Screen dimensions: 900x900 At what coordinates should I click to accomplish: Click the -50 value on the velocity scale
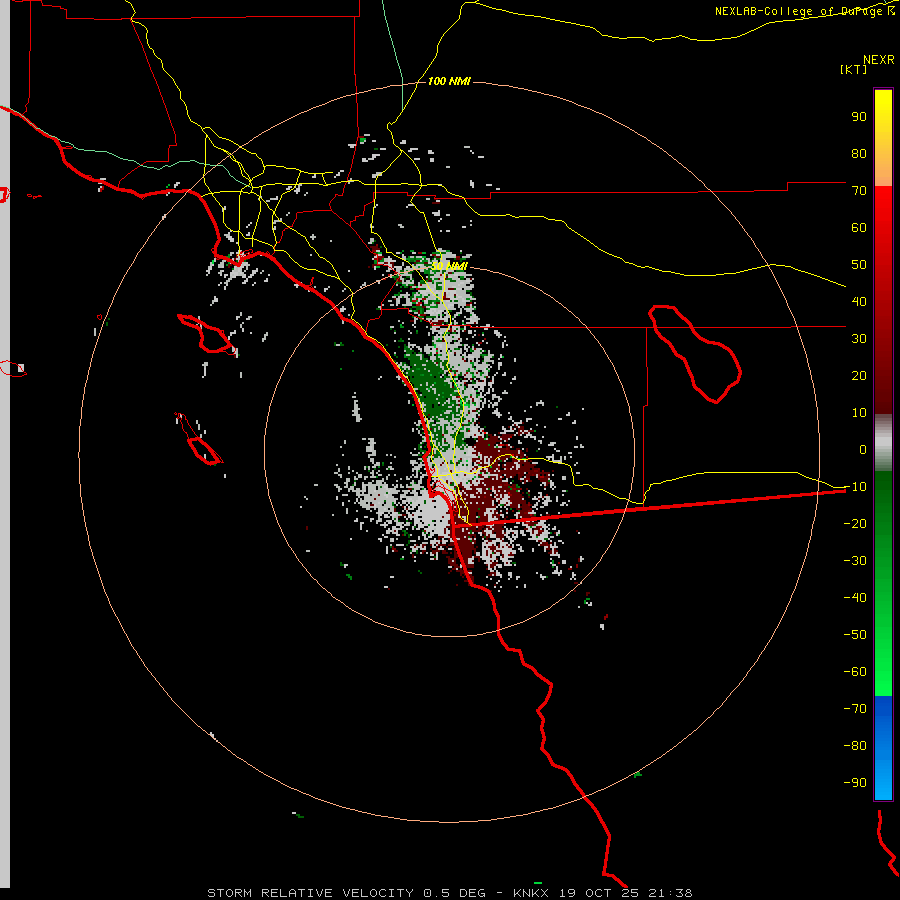pos(855,635)
